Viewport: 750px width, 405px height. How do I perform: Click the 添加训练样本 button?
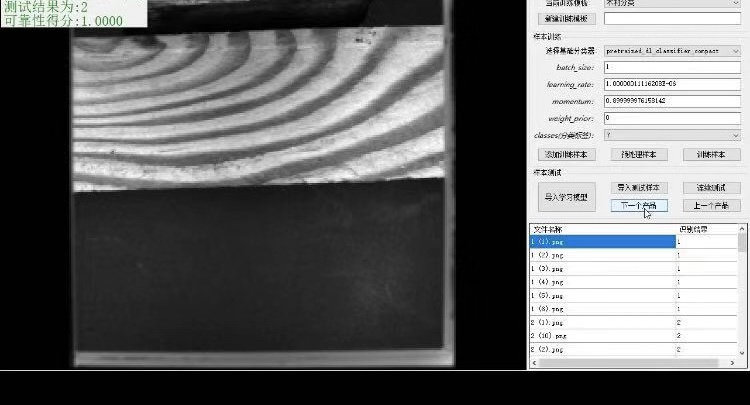click(x=567, y=154)
